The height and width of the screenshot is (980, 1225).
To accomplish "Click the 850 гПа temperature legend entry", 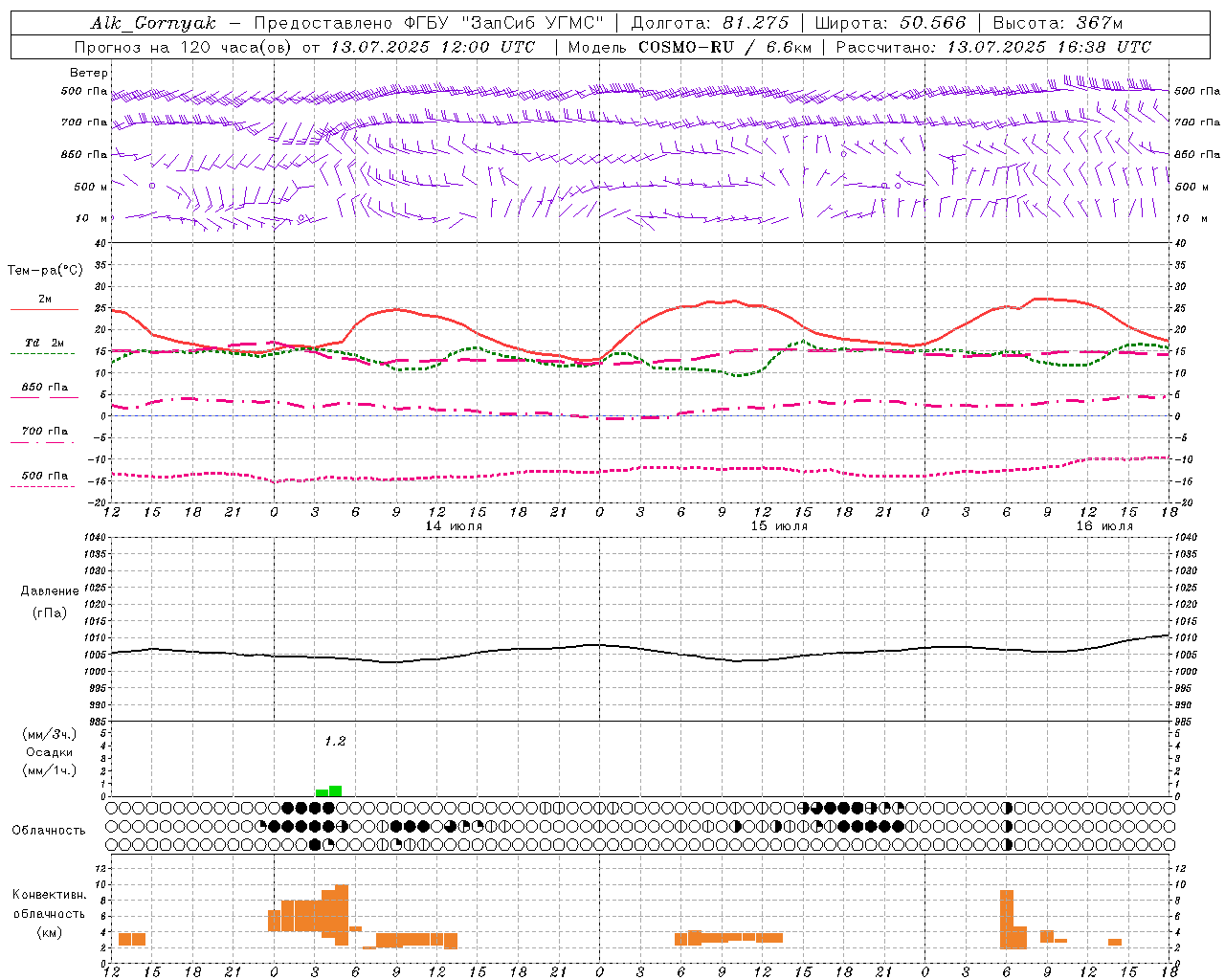I will [44, 388].
